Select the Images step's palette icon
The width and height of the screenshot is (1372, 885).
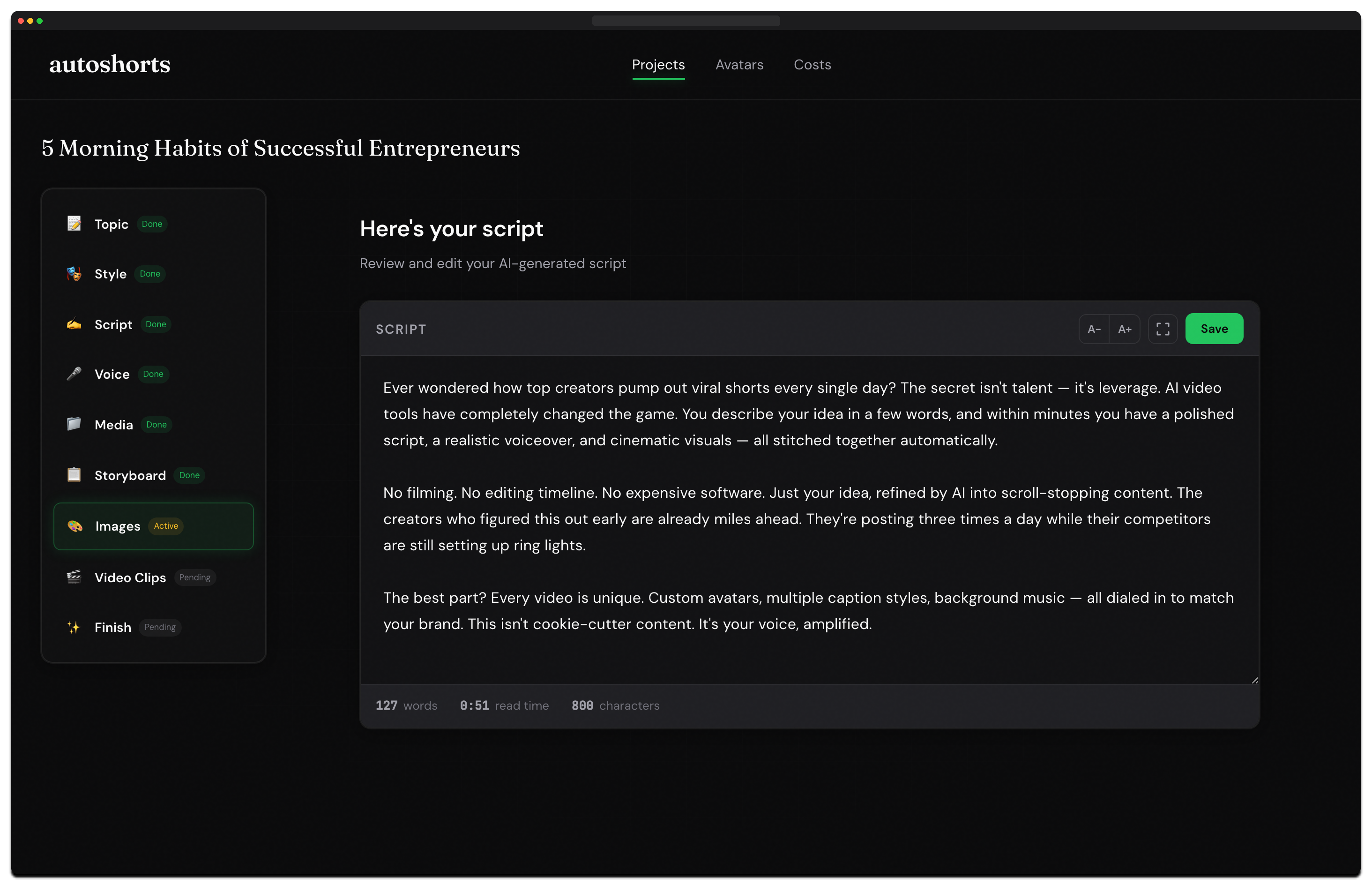pos(74,526)
